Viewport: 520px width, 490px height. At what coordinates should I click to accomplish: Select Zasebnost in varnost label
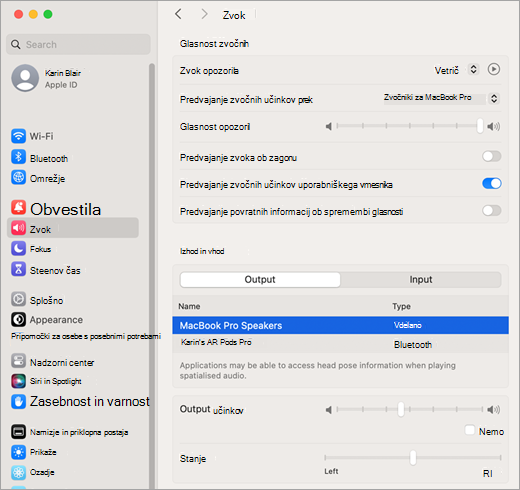click(90, 401)
